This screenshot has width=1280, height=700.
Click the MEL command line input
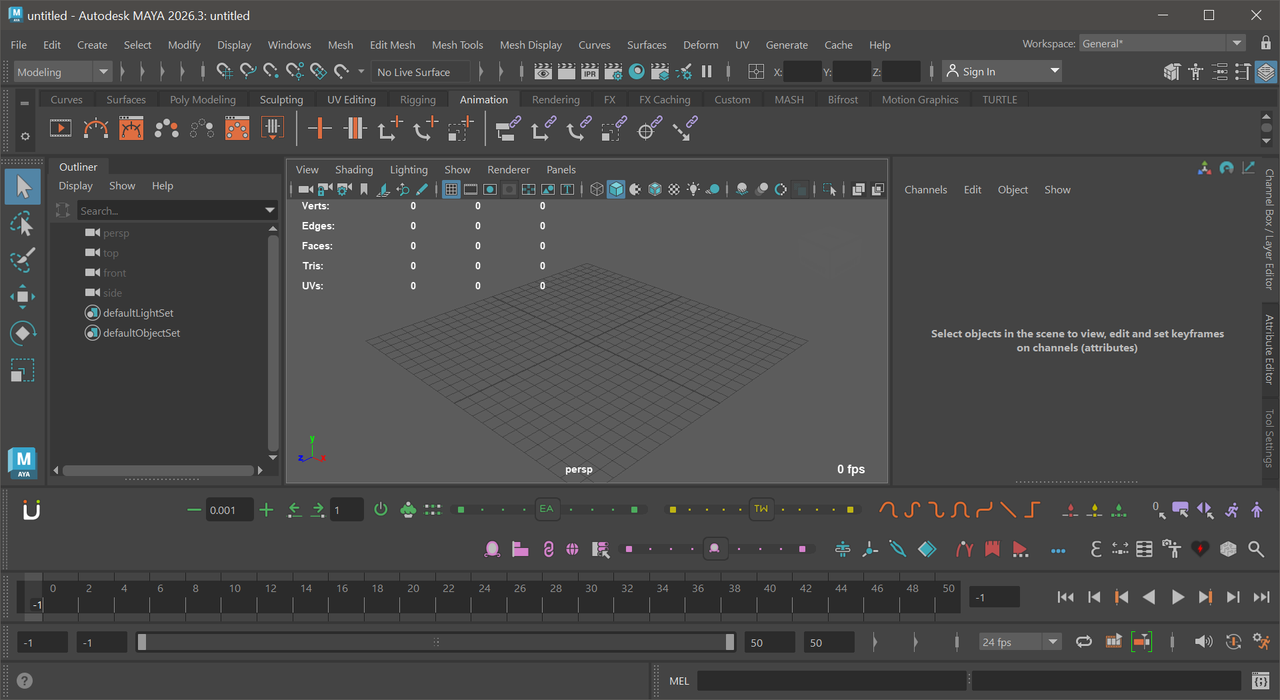(831, 681)
